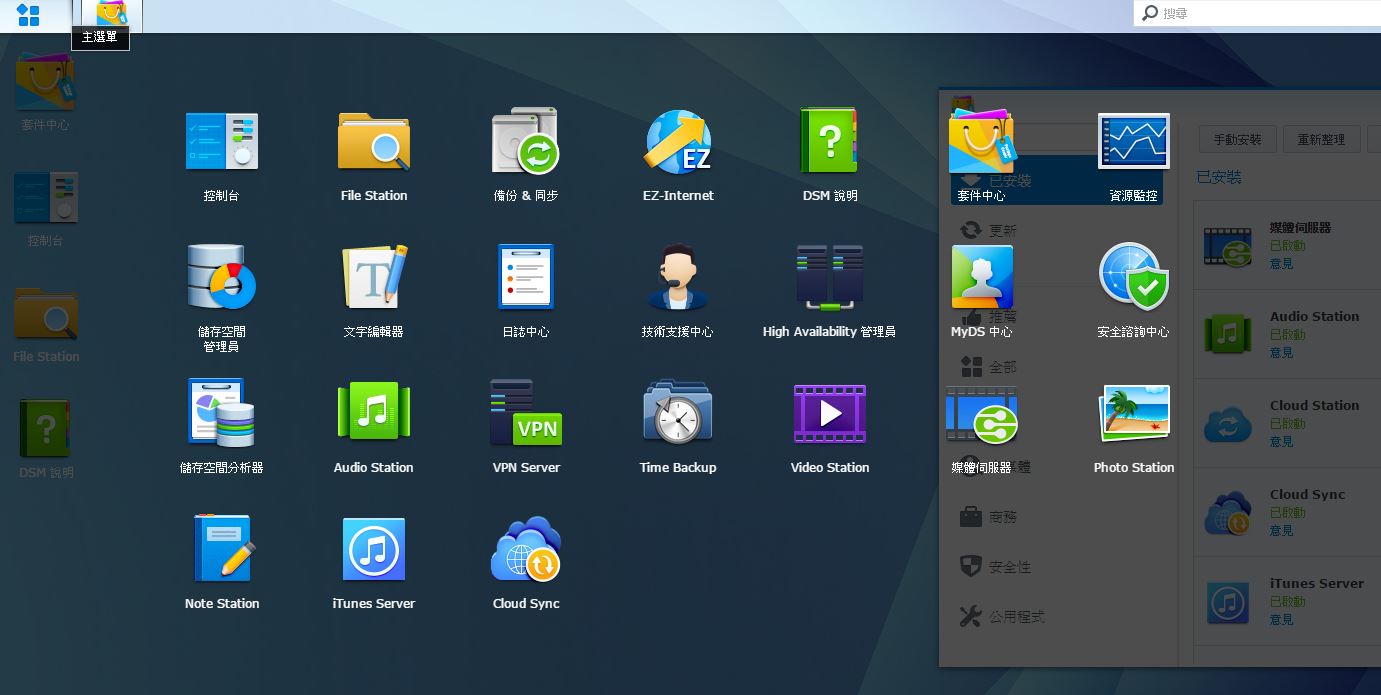1381x695 pixels.
Task: Launch iTunes Server from the main menu grid
Action: [x=373, y=563]
